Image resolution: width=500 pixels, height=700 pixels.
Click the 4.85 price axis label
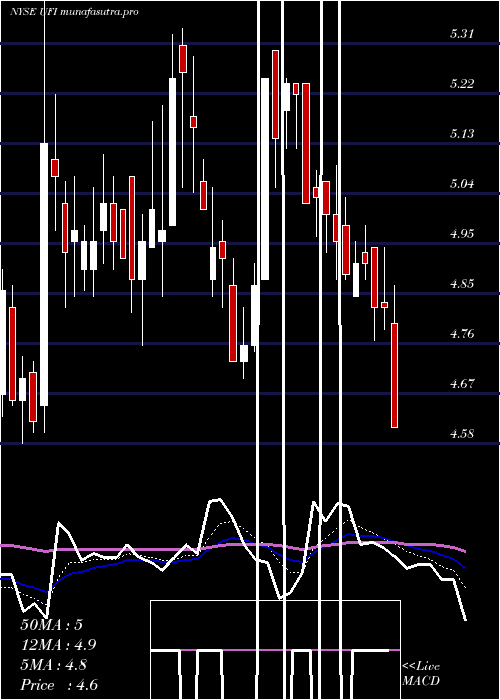coord(462,284)
